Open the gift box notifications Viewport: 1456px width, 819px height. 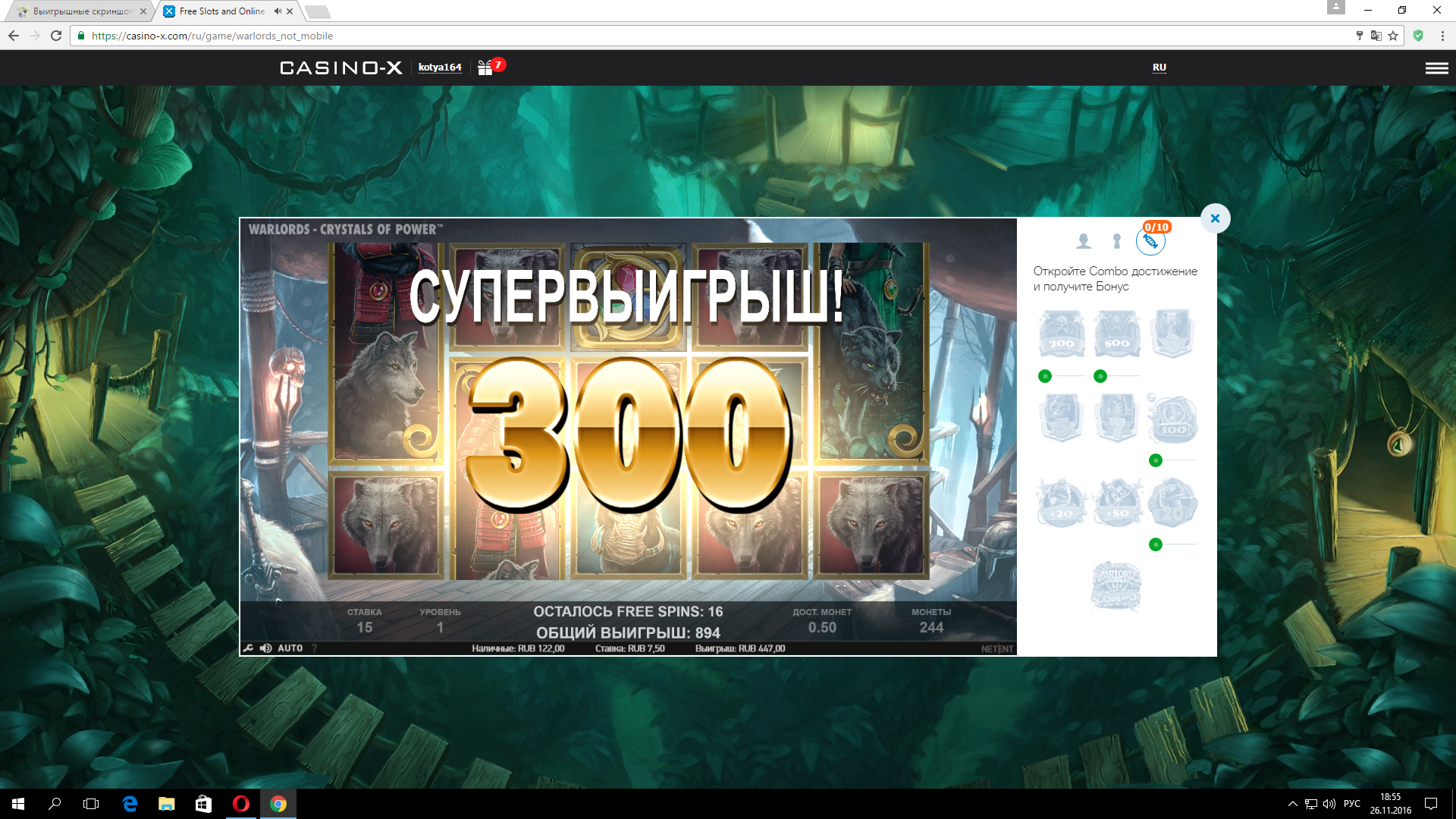[485, 68]
